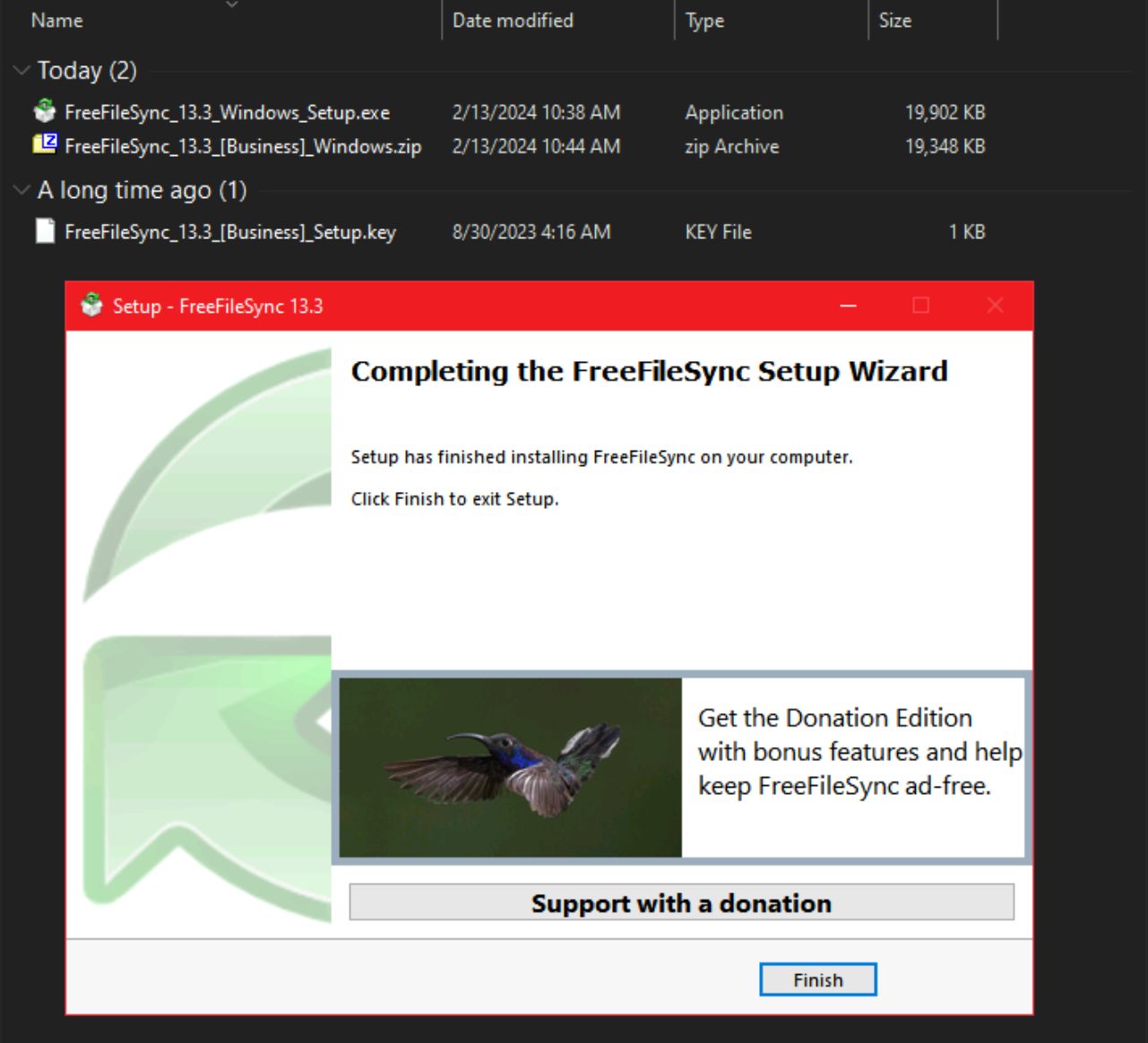The width and height of the screenshot is (1148, 1043).
Task: Minimize the FreeFileSync Setup window
Action: (x=848, y=306)
